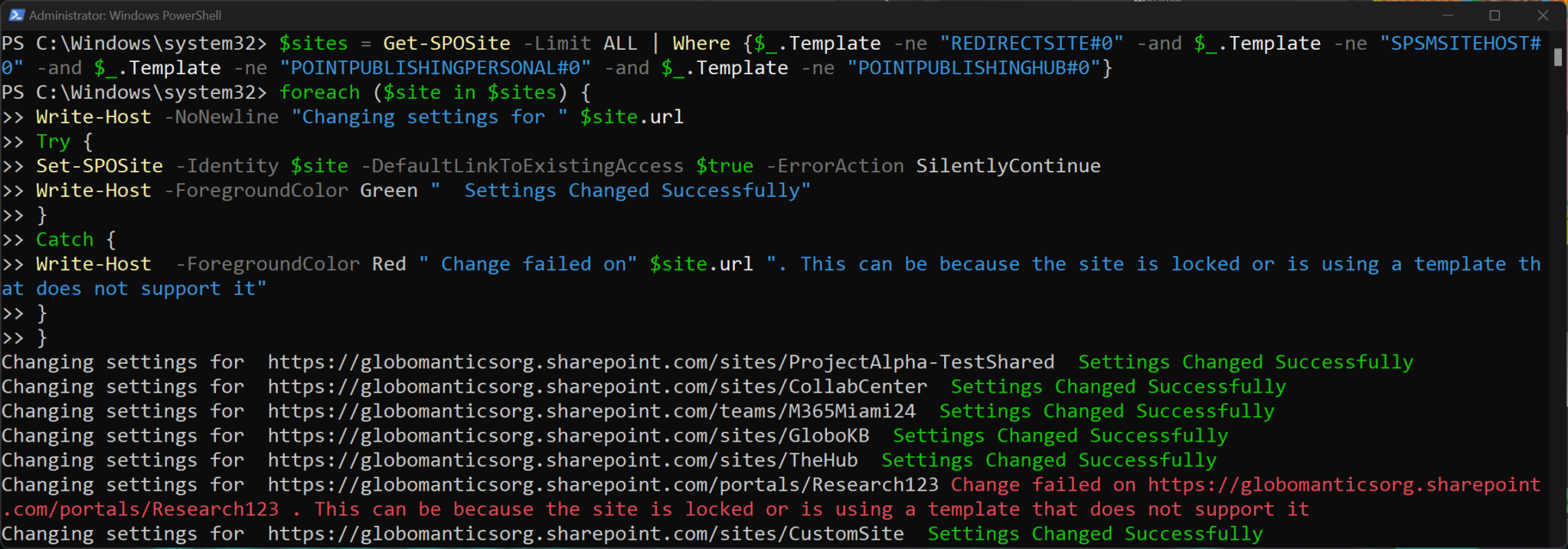Image resolution: width=1568 pixels, height=549 pixels.
Task: Click the Try keyword line
Action: (64, 142)
